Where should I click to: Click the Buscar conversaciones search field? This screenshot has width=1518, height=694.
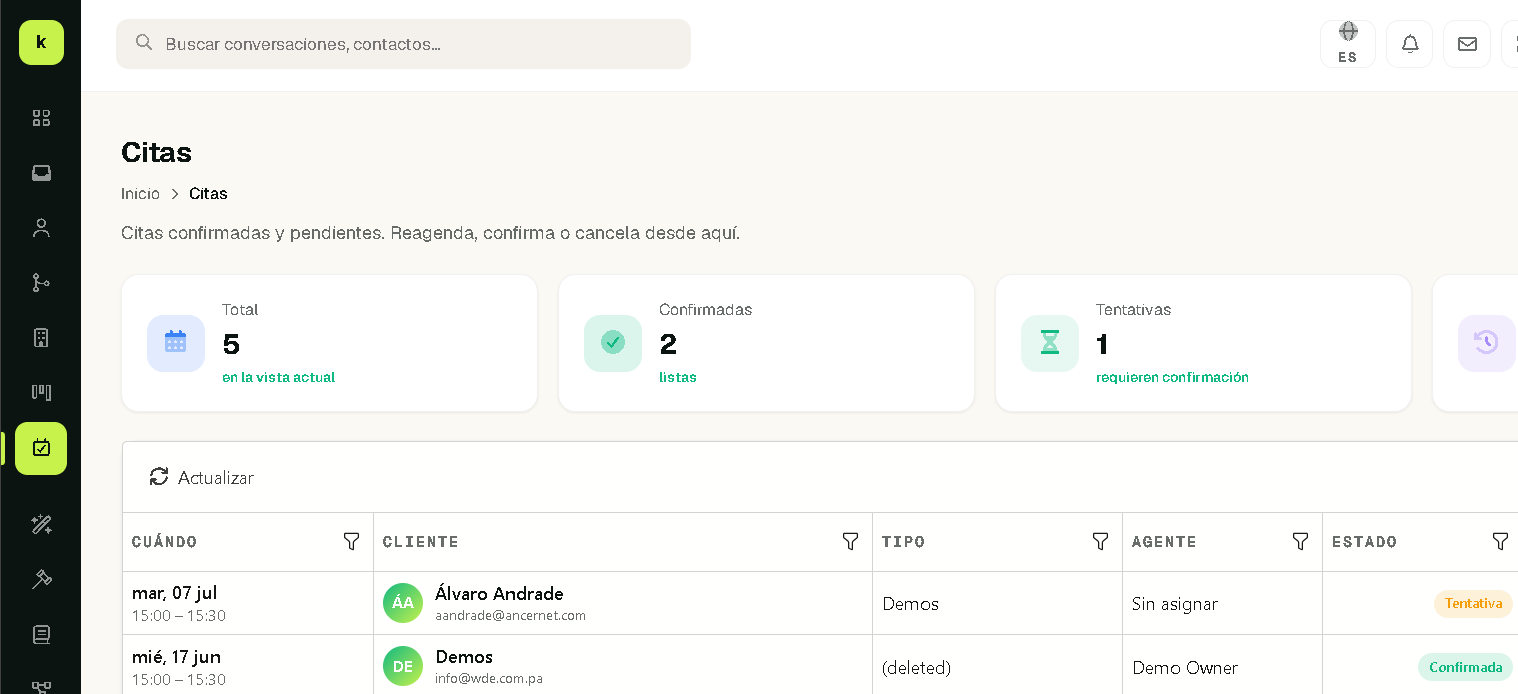click(x=403, y=44)
